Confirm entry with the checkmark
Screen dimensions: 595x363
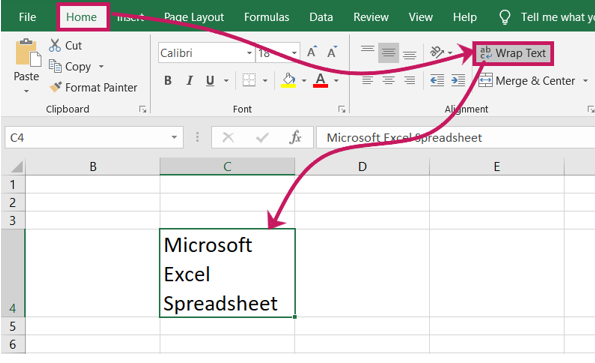tap(262, 137)
